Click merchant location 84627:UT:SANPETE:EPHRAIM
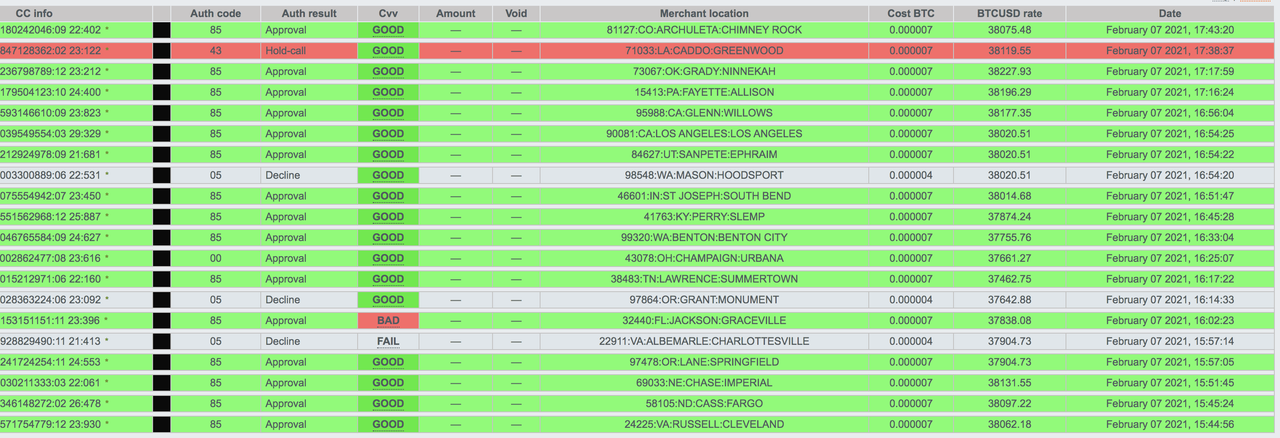Screen dimensions: 1280x438 [704, 154]
